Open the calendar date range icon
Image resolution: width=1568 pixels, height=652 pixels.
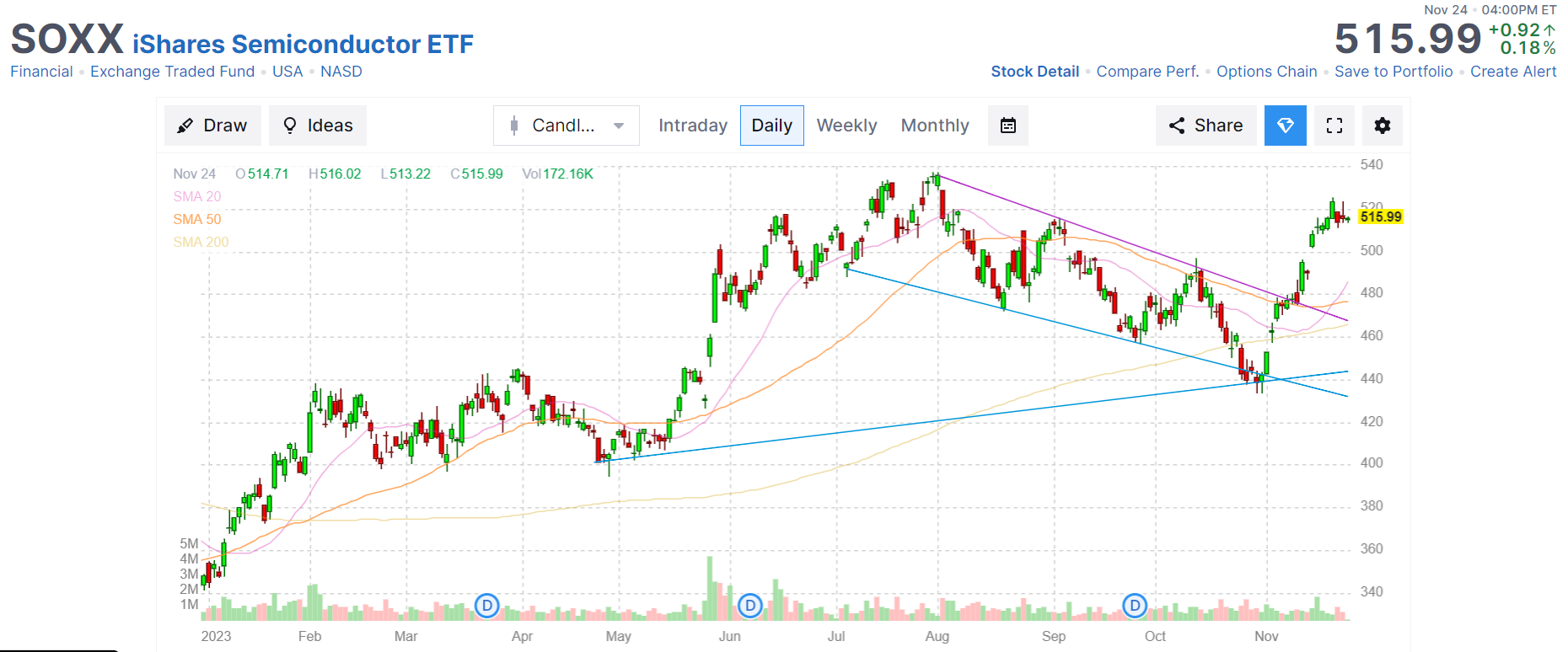click(1008, 126)
